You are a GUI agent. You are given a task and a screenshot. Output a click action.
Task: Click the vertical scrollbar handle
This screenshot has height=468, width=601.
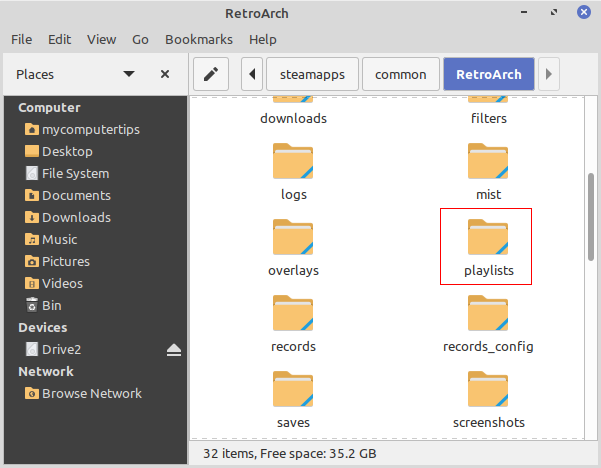pos(591,217)
